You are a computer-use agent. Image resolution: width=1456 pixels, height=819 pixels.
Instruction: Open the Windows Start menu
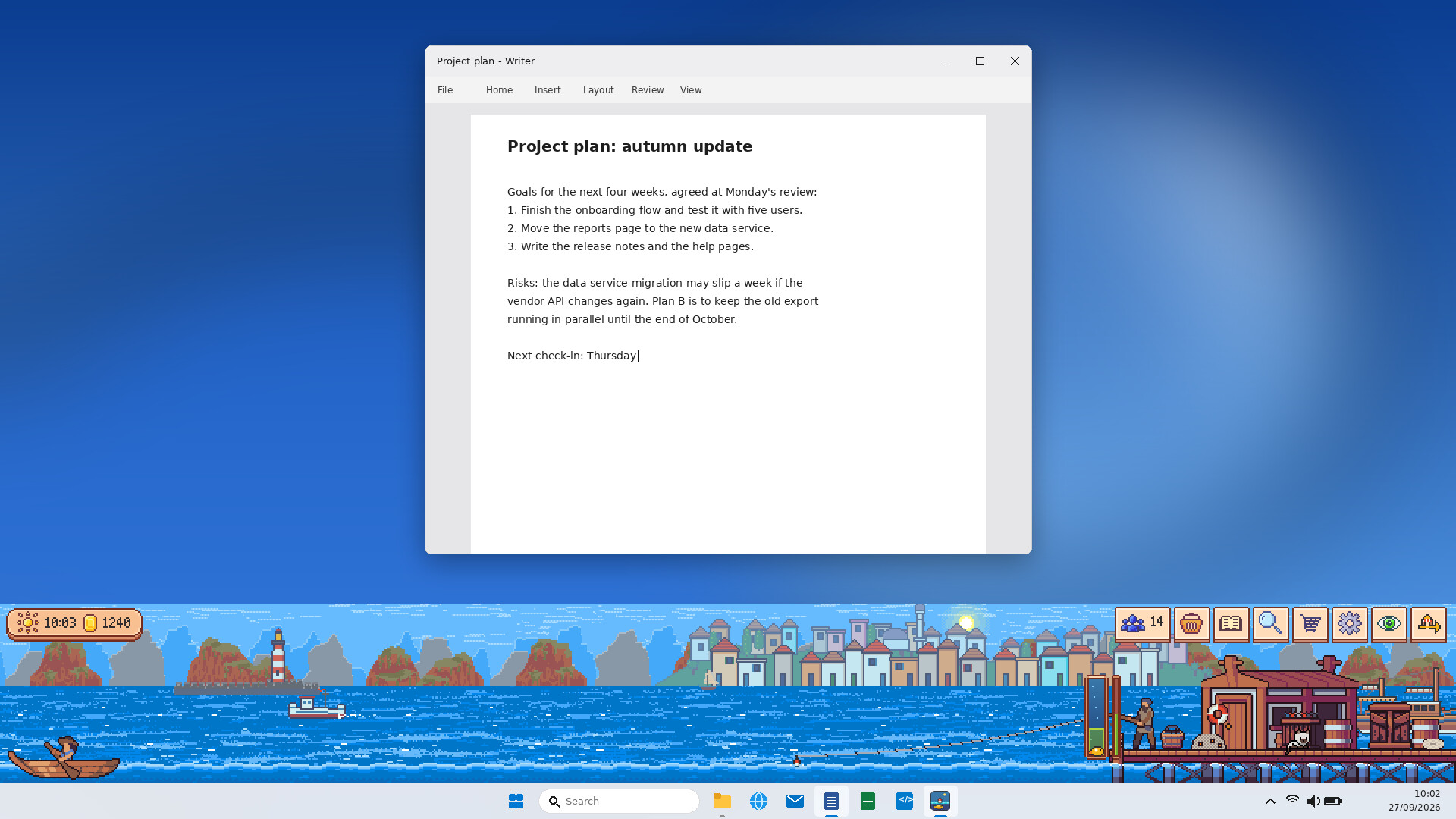[x=516, y=801]
